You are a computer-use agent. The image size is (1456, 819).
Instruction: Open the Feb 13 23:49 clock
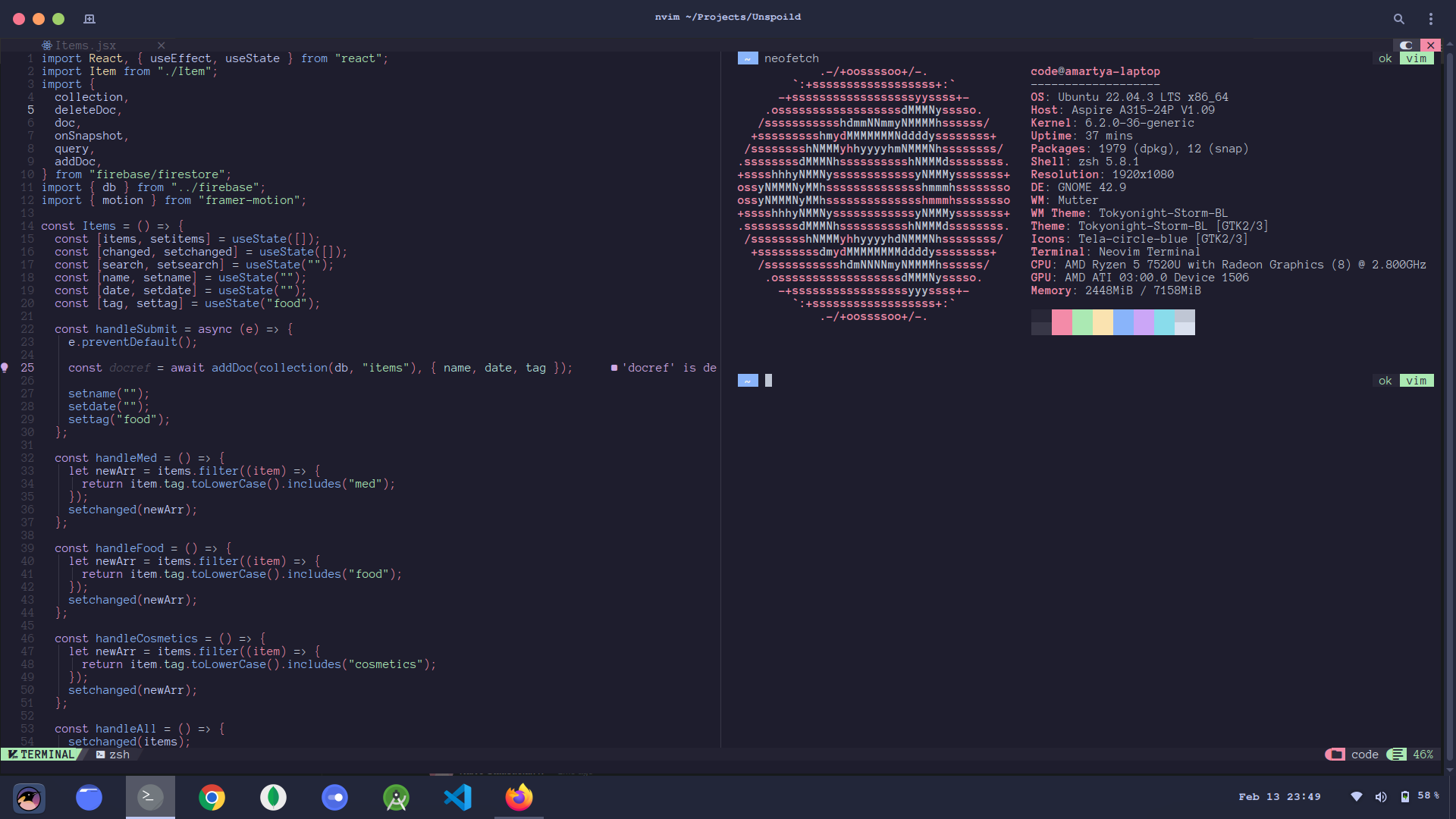click(1279, 796)
